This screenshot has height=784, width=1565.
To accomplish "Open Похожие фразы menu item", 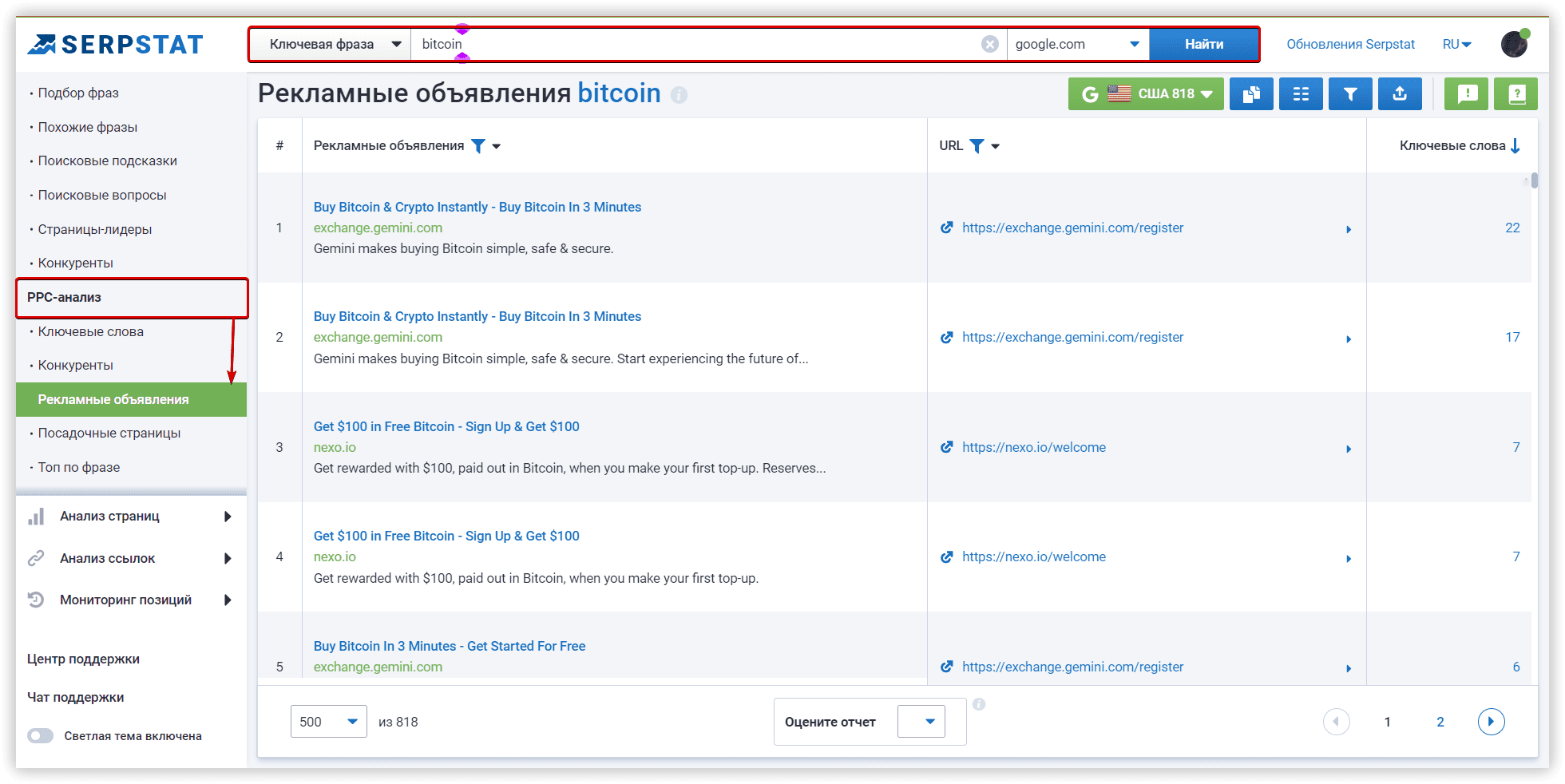I will 88,127.
